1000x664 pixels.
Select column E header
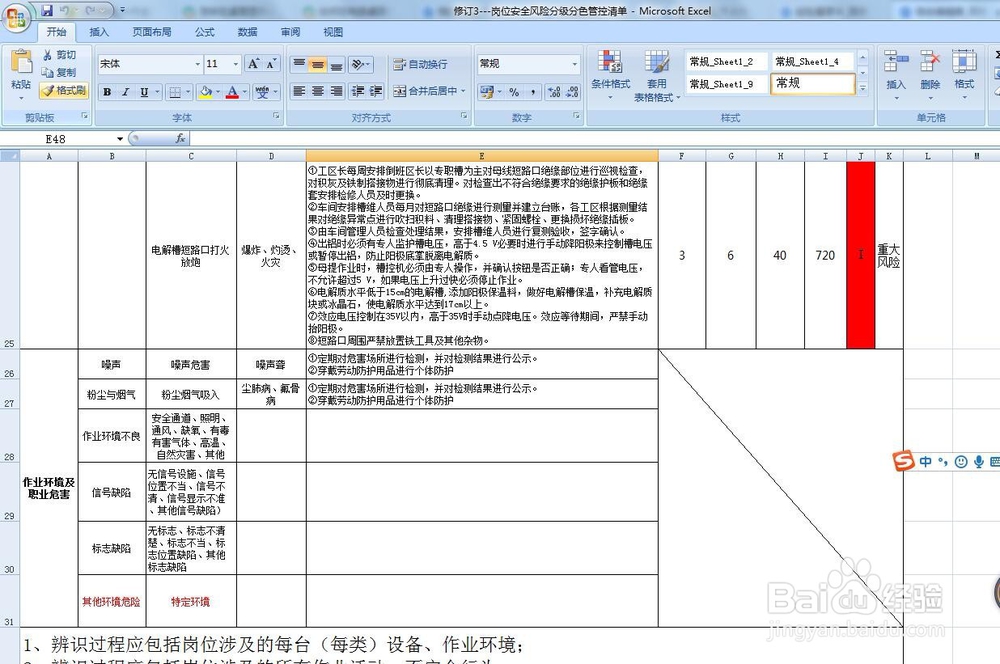pos(482,156)
